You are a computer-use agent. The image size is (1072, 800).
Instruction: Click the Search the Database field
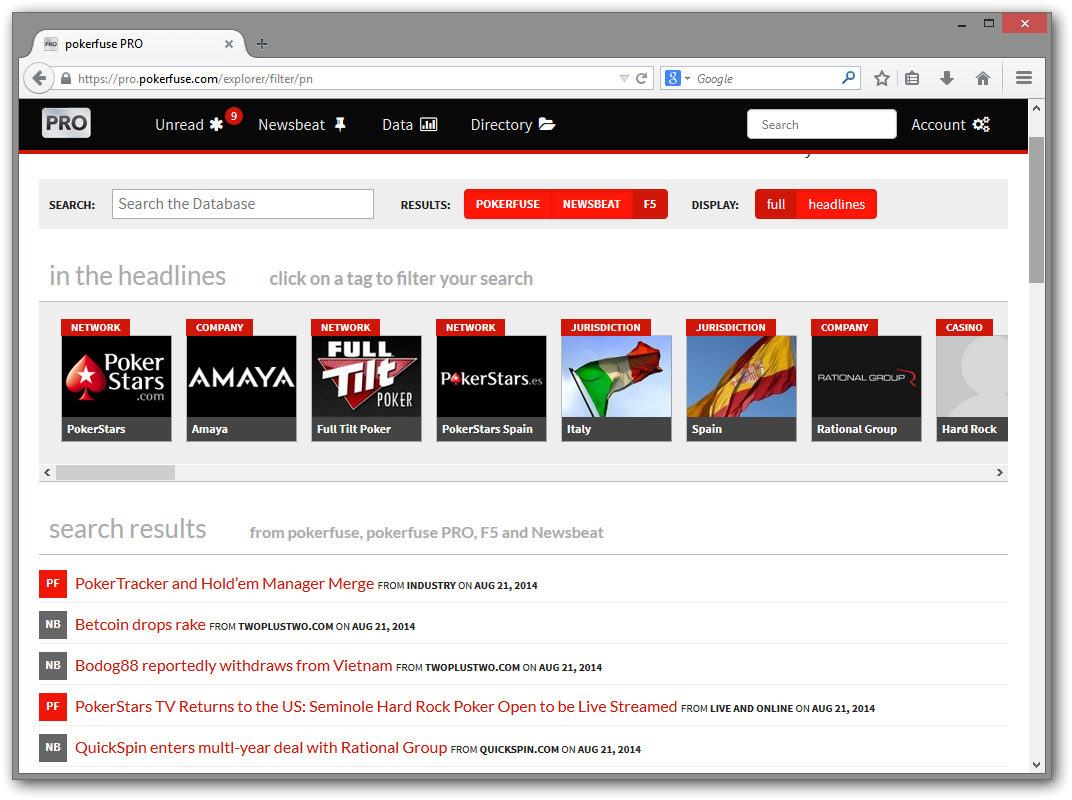(243, 204)
